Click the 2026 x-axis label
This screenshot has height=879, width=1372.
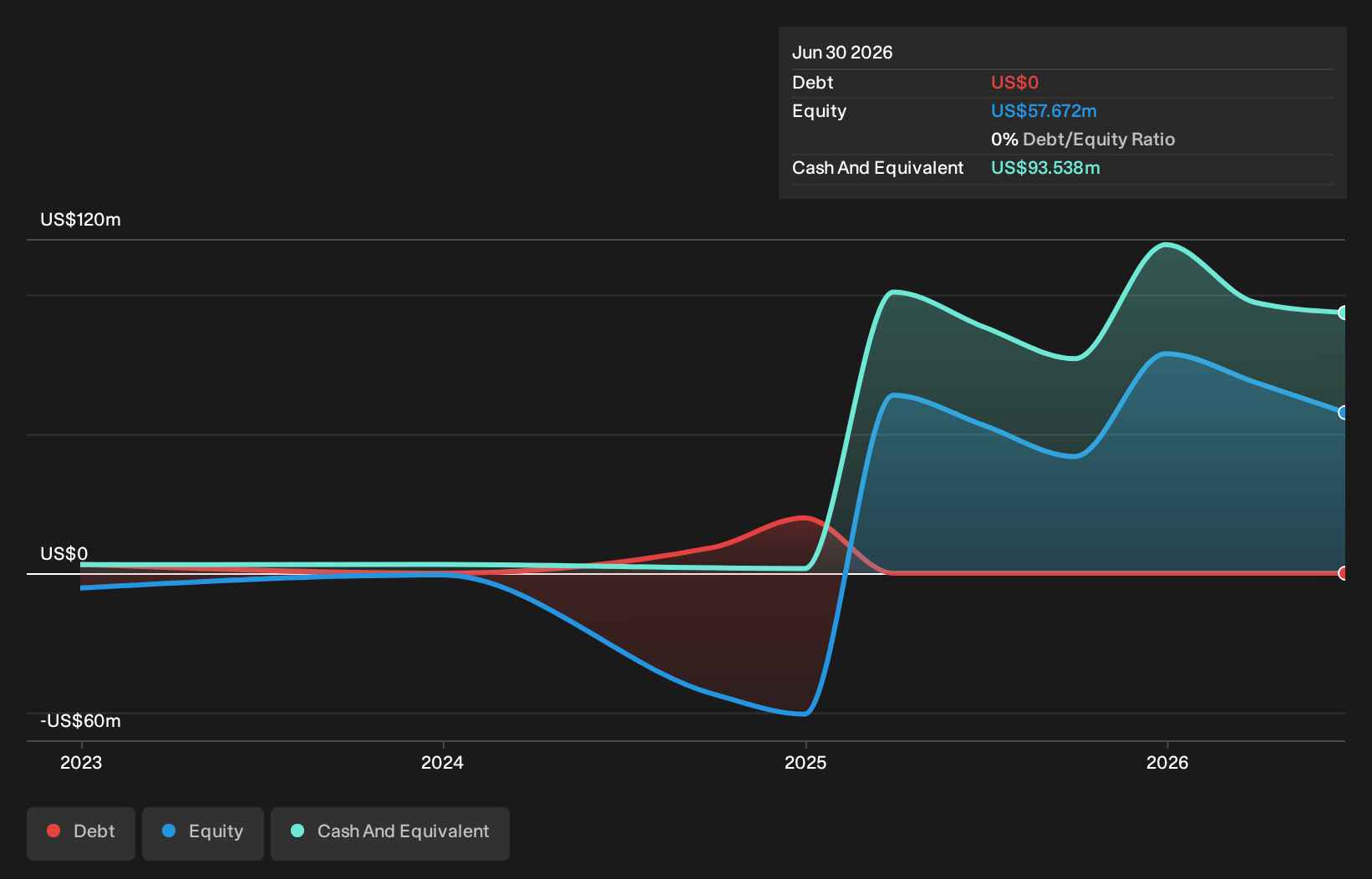[1167, 762]
